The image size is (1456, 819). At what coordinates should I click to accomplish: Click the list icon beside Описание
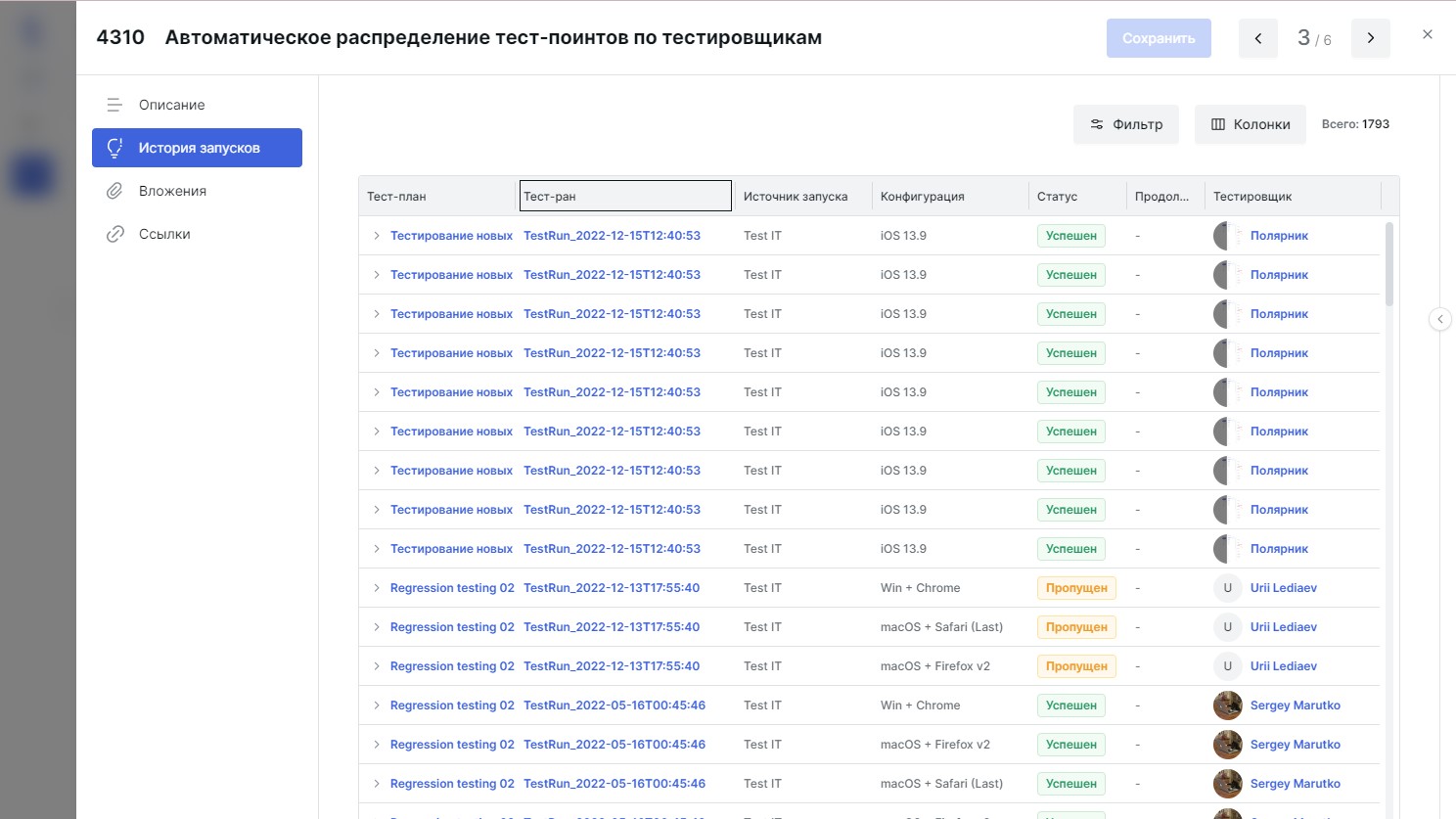tap(114, 105)
